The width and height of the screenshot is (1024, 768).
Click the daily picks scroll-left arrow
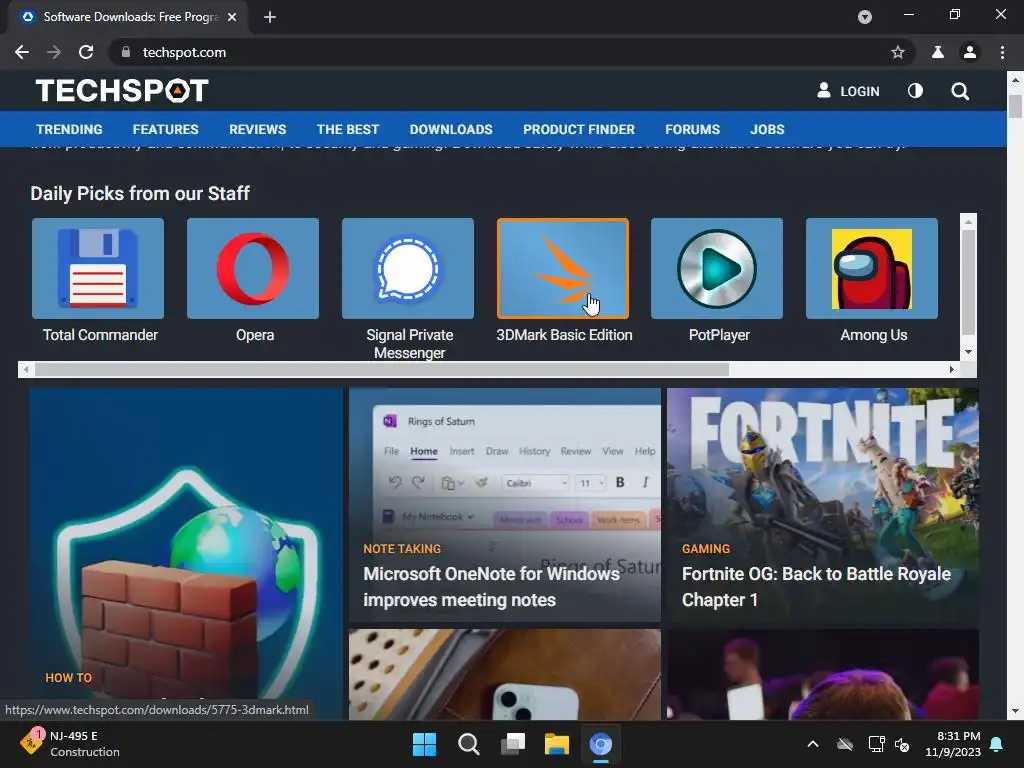coord(25,370)
